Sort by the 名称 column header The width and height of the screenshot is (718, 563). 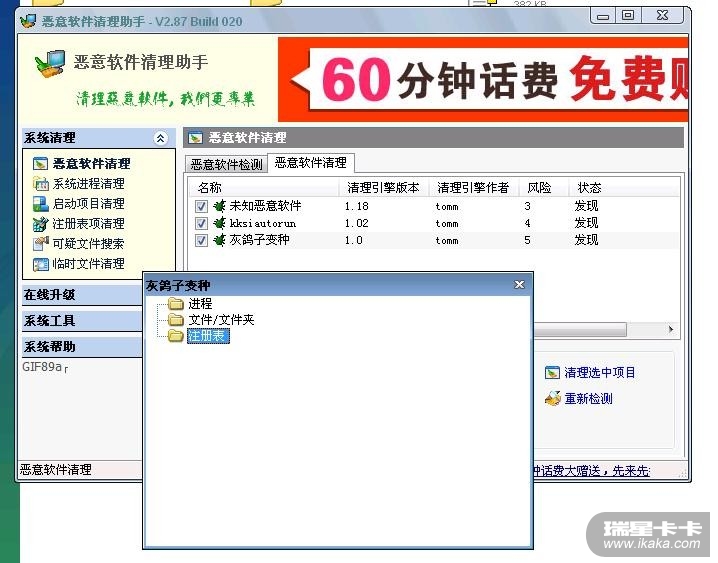click(263, 188)
